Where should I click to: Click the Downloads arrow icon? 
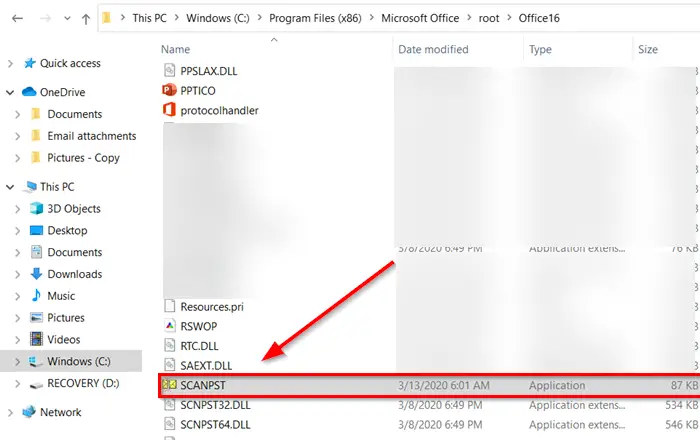[36, 274]
